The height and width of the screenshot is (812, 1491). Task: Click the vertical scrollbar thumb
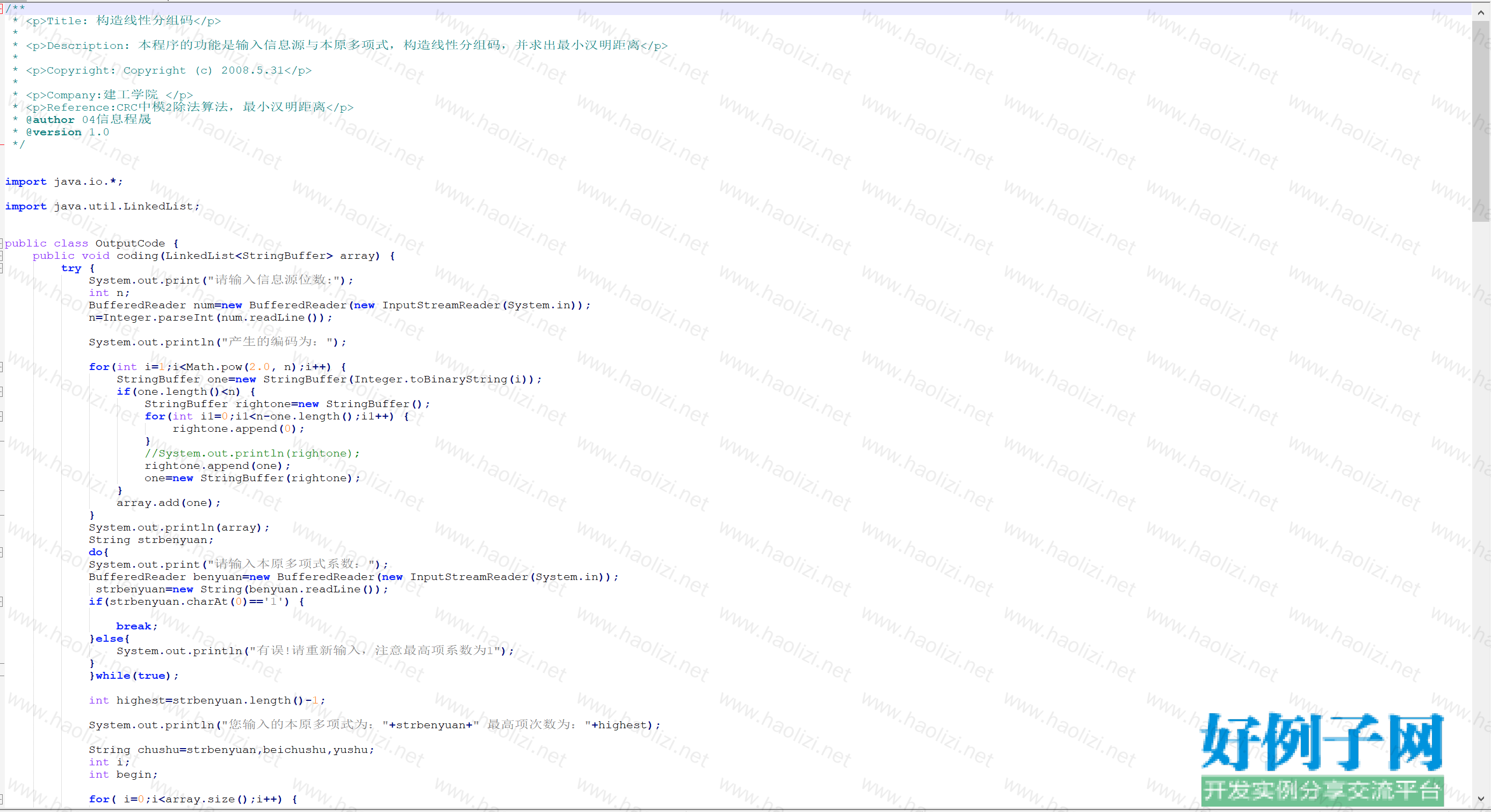pos(1481,121)
